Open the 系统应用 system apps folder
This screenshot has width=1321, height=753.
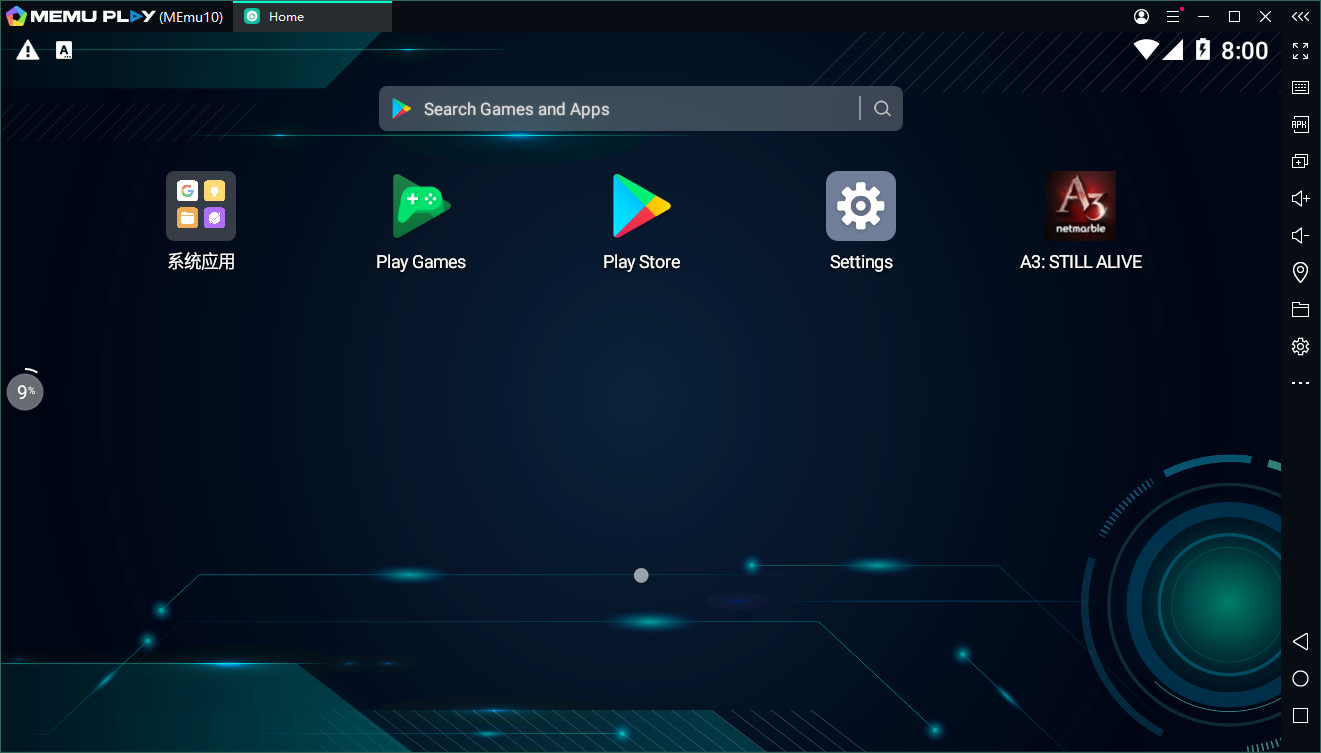tap(201, 206)
